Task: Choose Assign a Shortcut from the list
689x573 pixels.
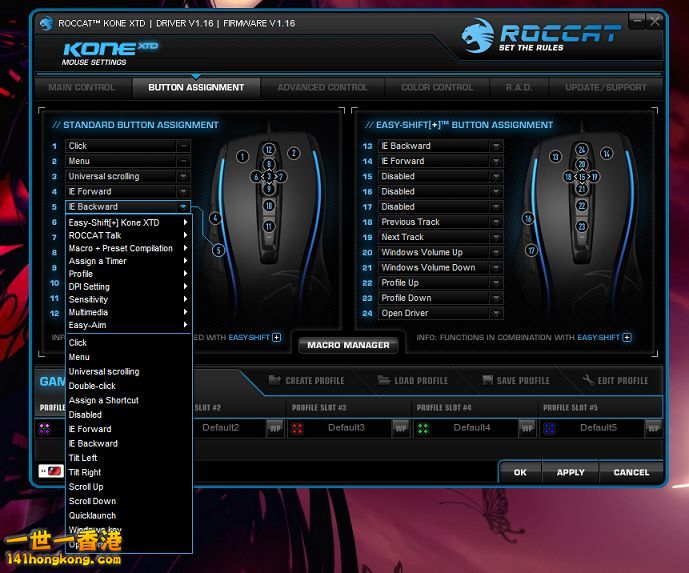Action: coord(128,400)
